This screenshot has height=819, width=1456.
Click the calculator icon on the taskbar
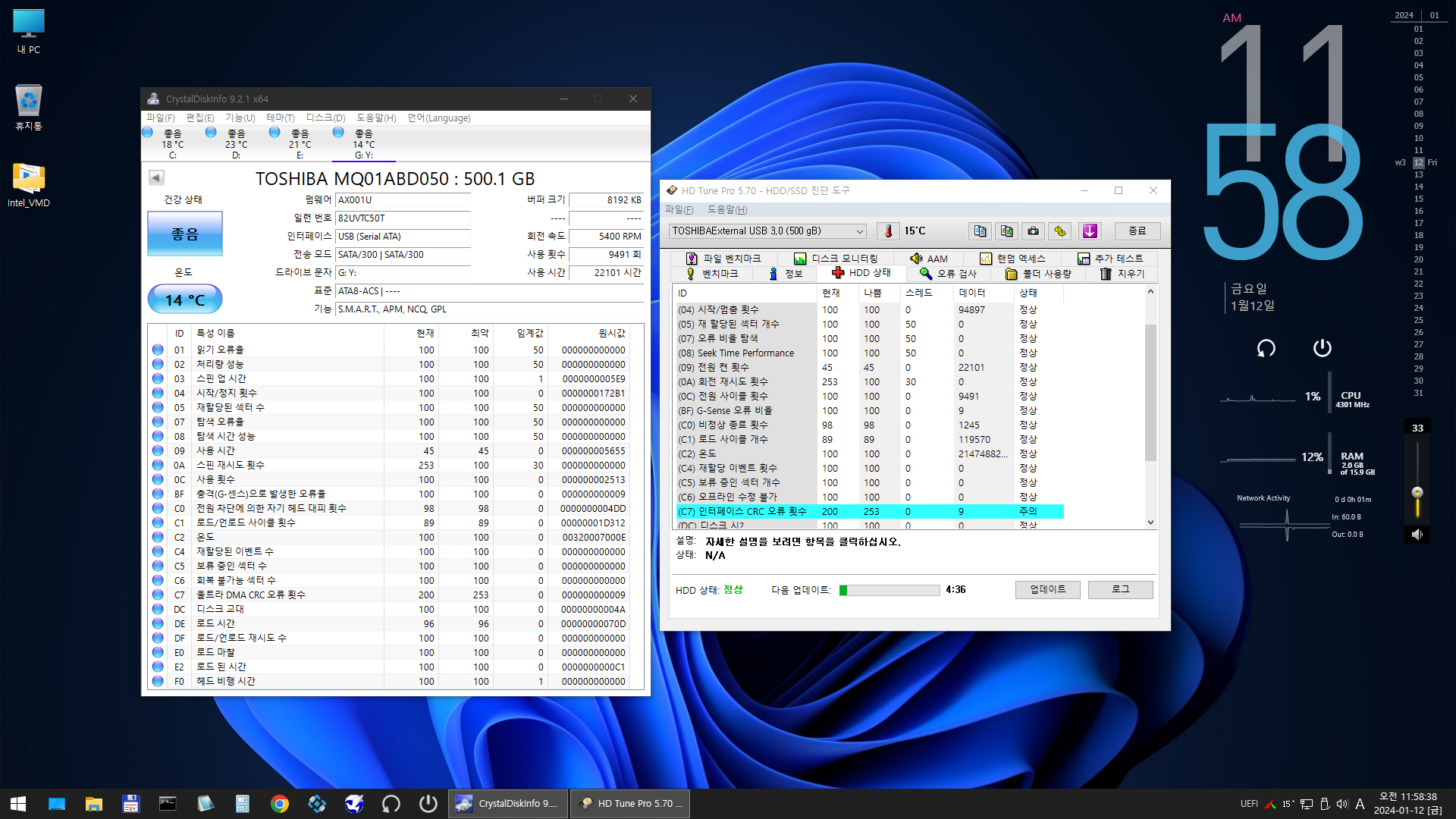[243, 804]
